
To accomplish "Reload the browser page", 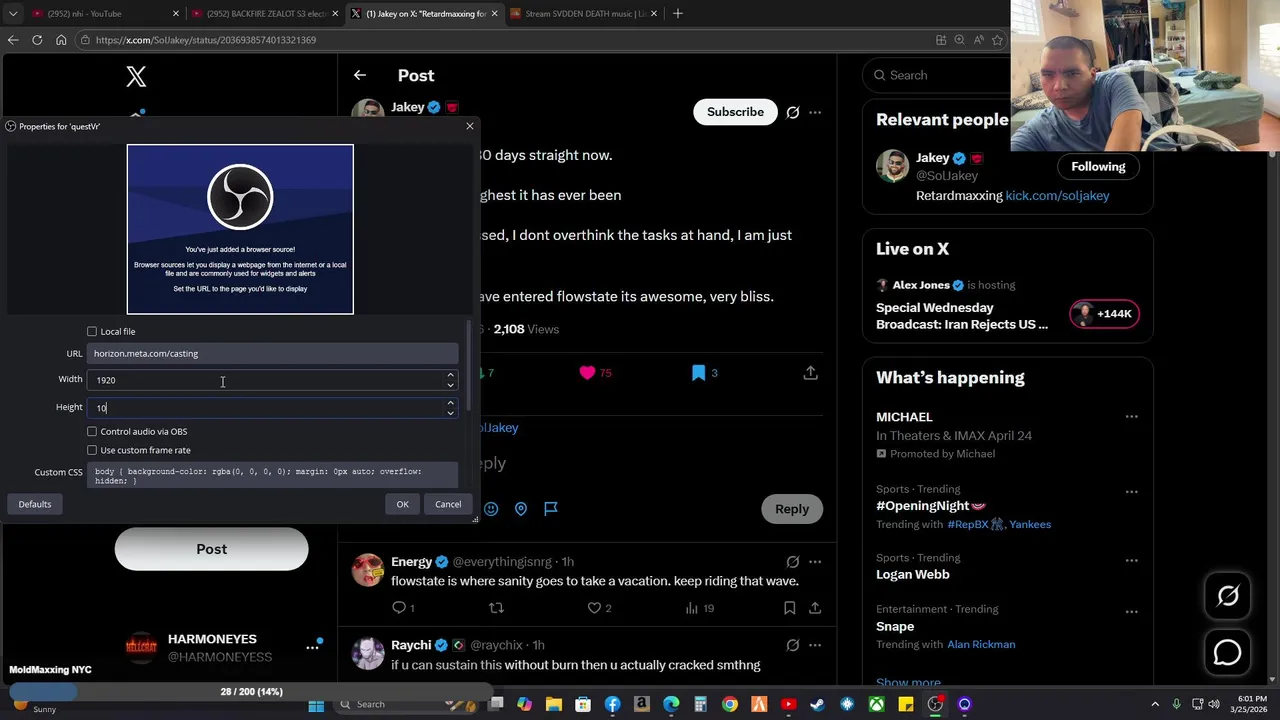I will 37,40.
